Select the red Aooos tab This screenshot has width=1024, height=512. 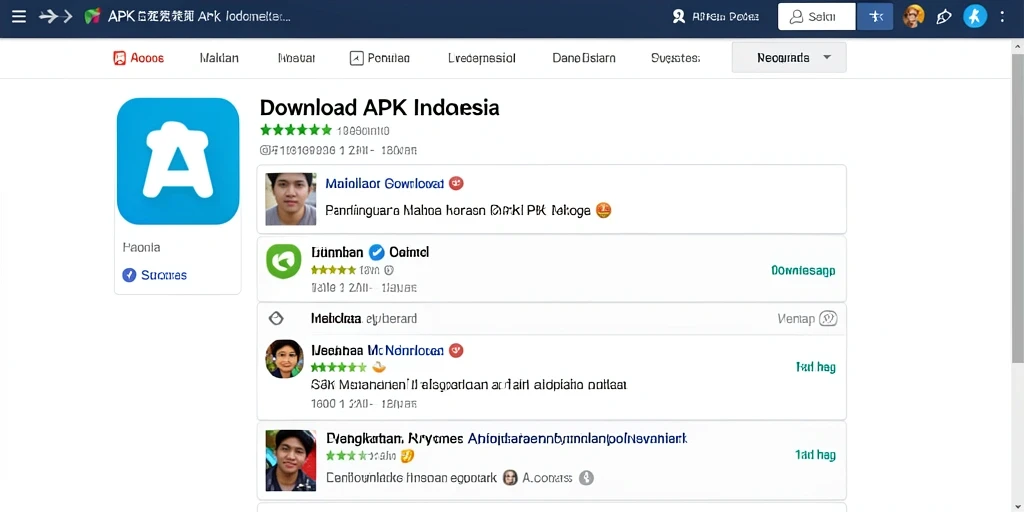(x=138, y=58)
